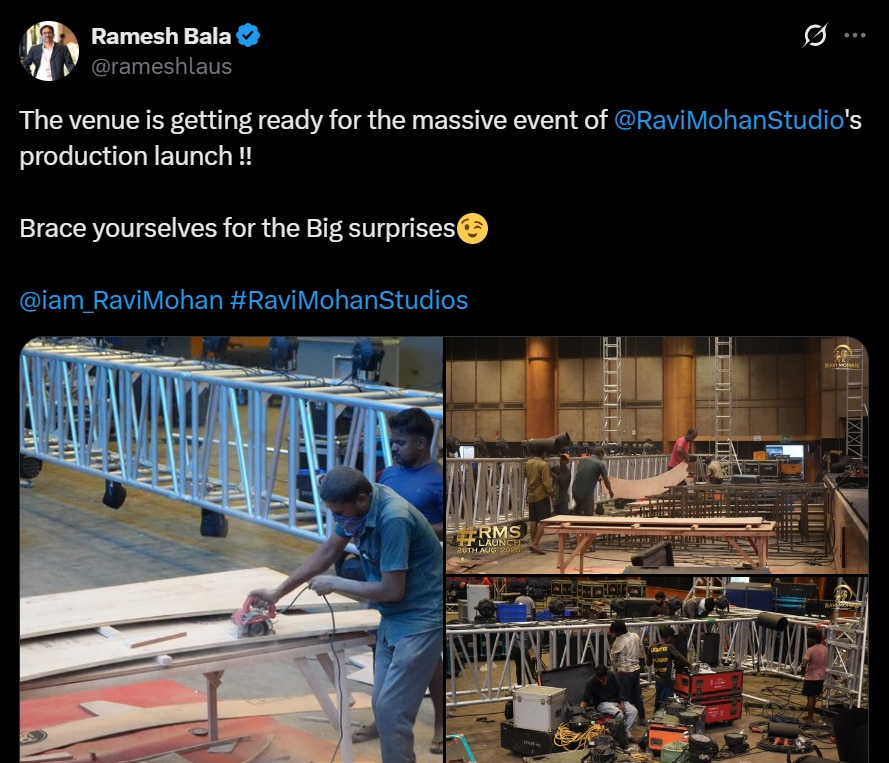Click the Ravi Mohan logo in bottom-right photo
The image size is (889, 763).
pyautogui.click(x=844, y=596)
